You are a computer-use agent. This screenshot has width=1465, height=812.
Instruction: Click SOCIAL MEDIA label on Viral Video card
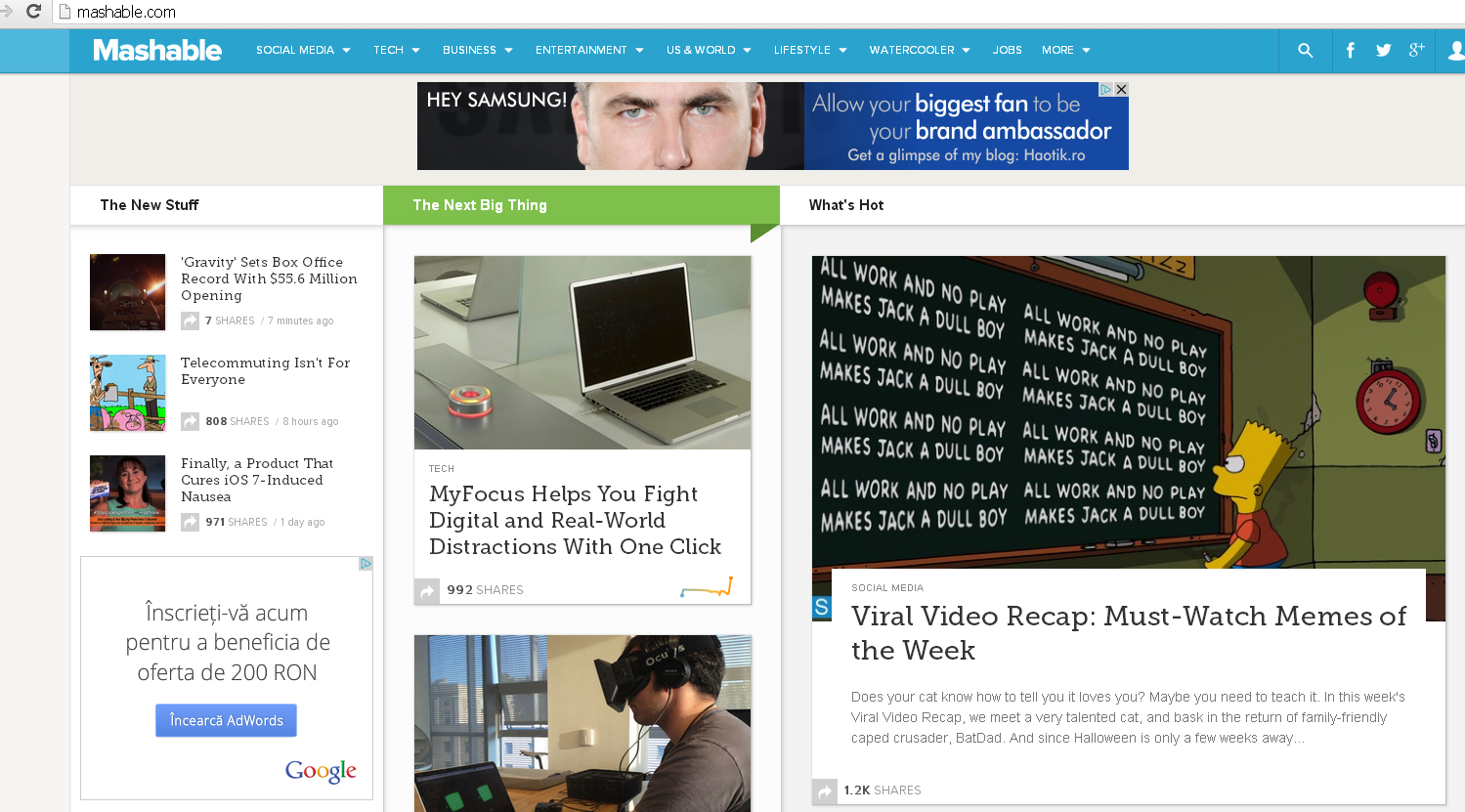click(887, 588)
